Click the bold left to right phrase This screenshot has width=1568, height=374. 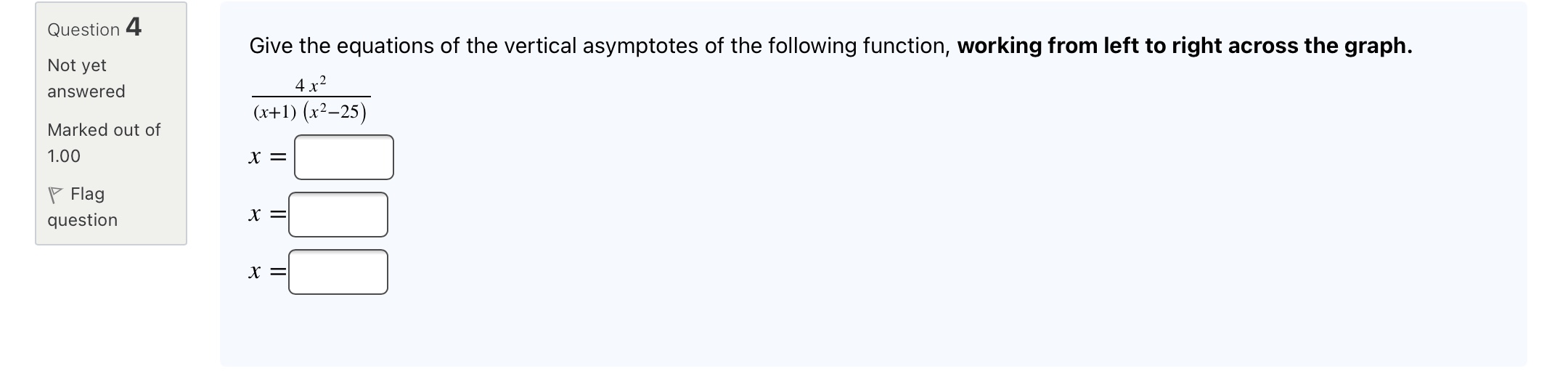[1184, 46]
